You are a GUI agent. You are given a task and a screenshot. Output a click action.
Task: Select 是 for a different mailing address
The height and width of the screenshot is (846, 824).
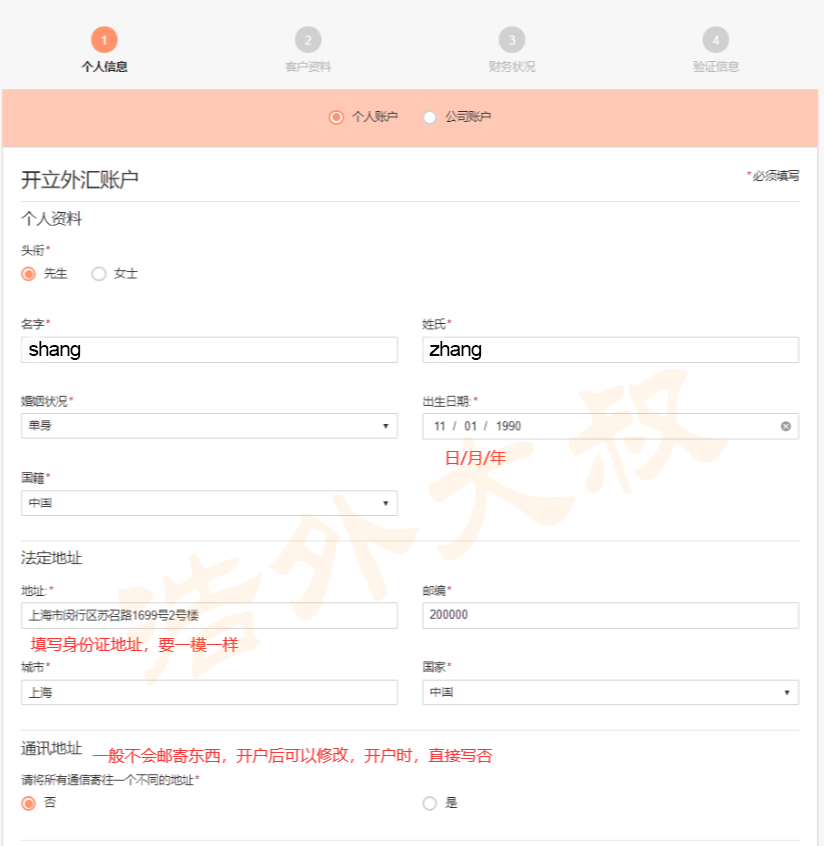coord(430,803)
